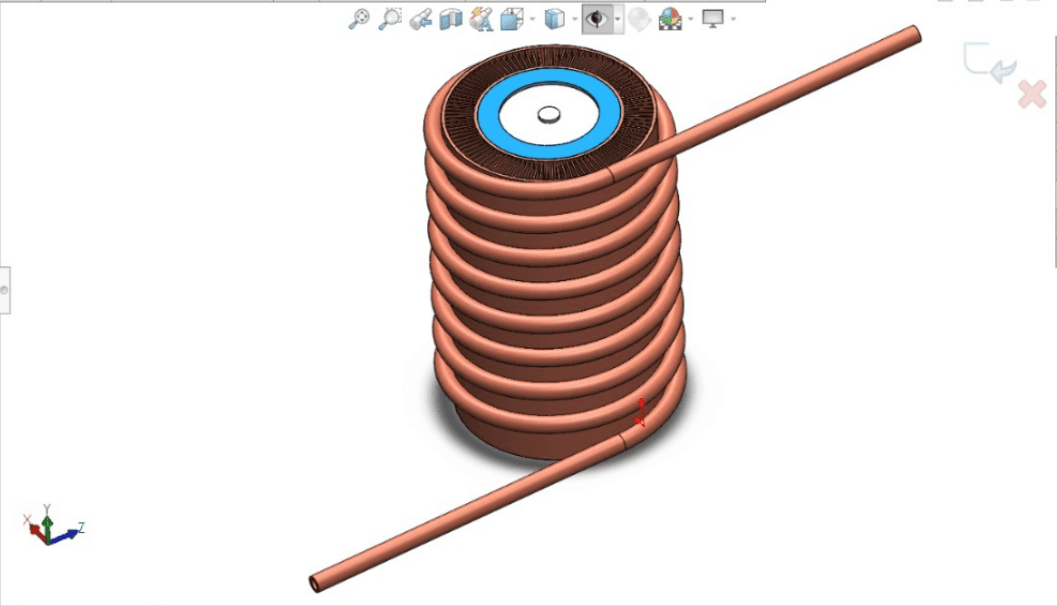This screenshot has width=1057, height=606.
Task: Open the Display Style dropdown arrow
Action: coord(574,19)
